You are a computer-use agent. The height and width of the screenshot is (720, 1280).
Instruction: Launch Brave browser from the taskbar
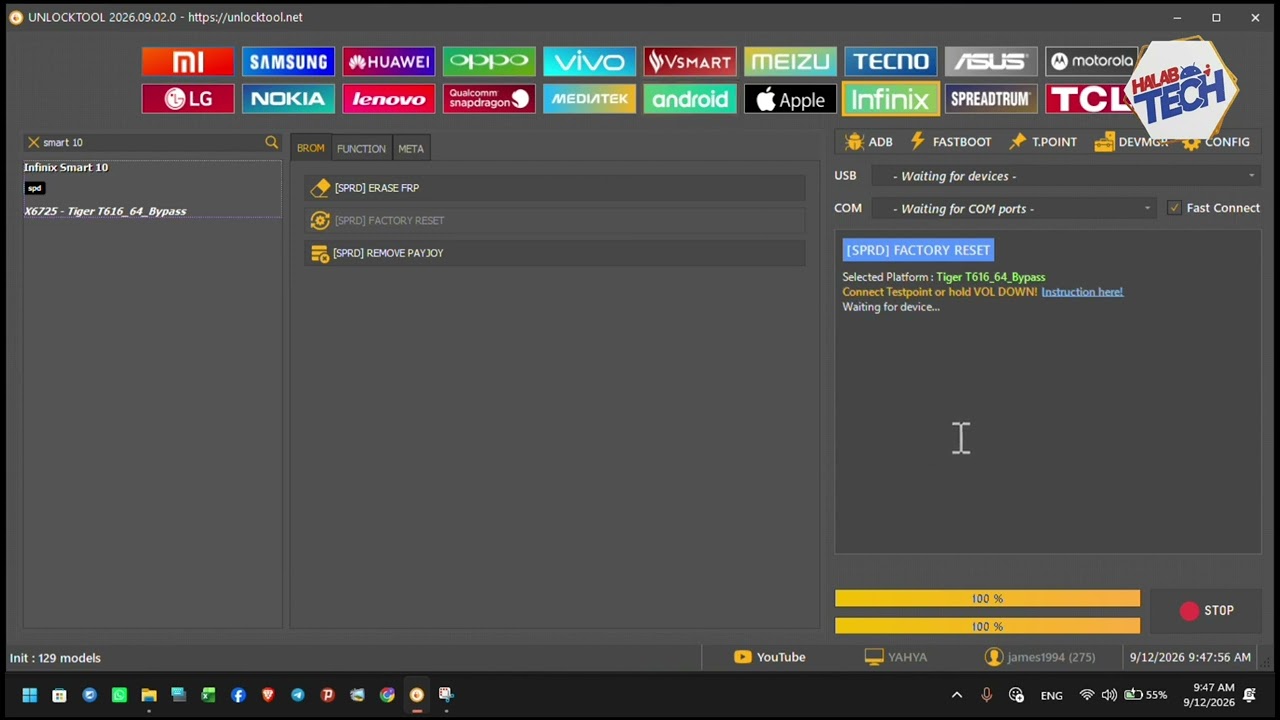click(x=268, y=695)
